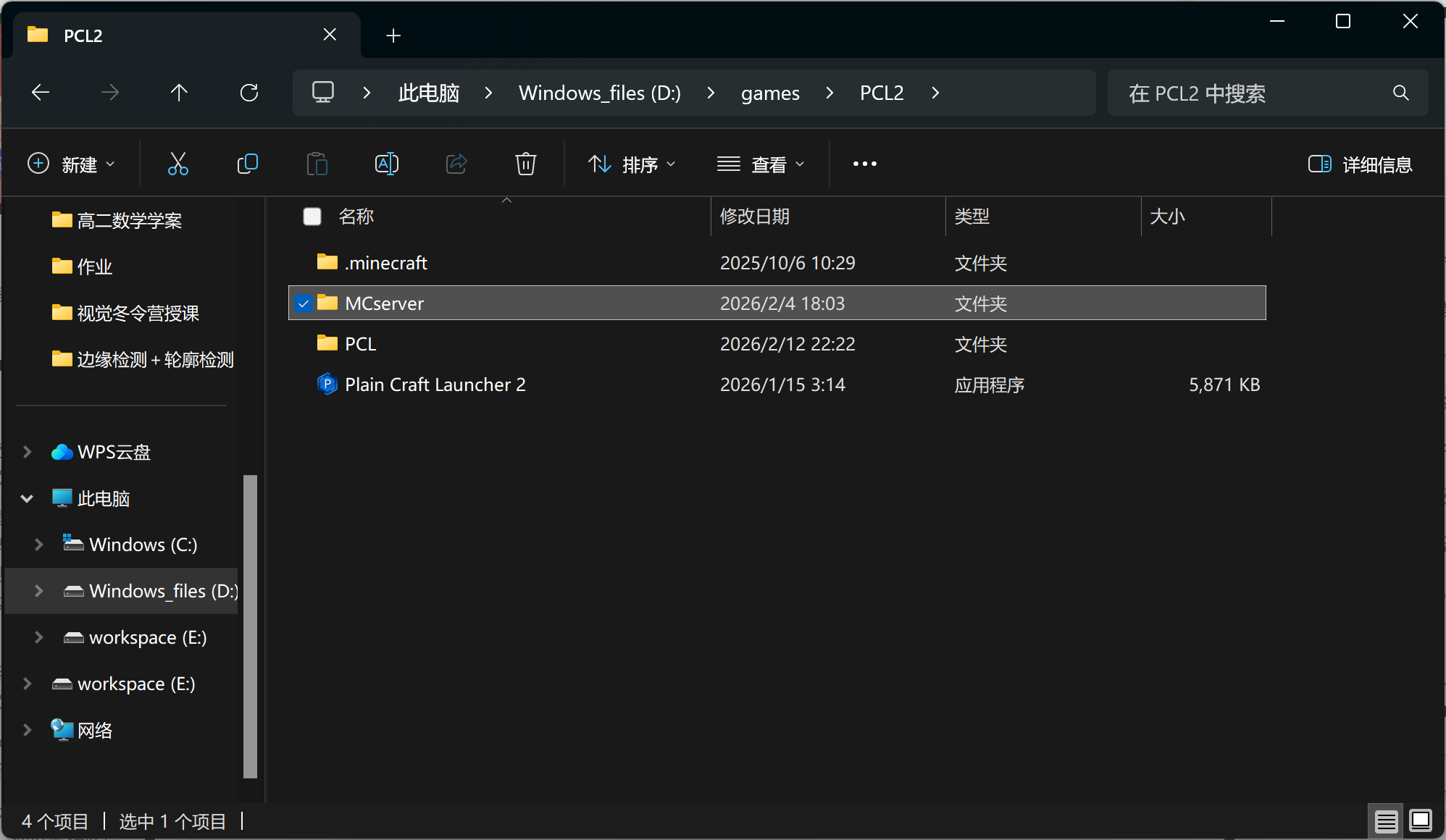
Task: Click the Delete trash can icon
Action: pyautogui.click(x=525, y=164)
